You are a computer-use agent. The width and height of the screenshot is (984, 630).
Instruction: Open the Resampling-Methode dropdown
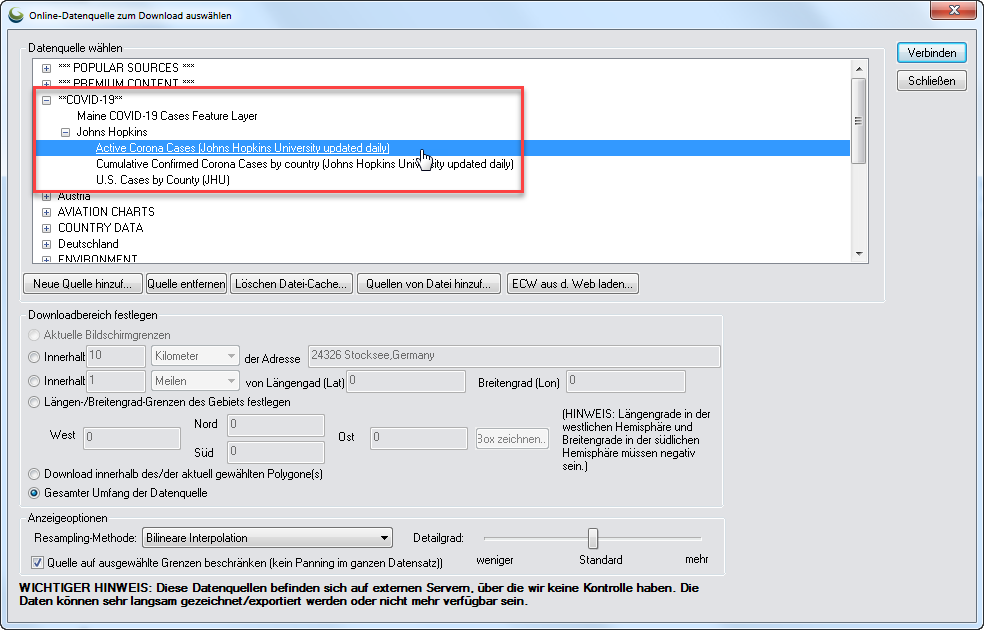tap(267, 538)
